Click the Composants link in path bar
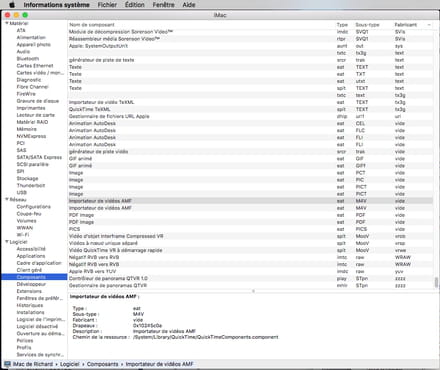Screen dimensions: 440x370 click(x=102, y=364)
